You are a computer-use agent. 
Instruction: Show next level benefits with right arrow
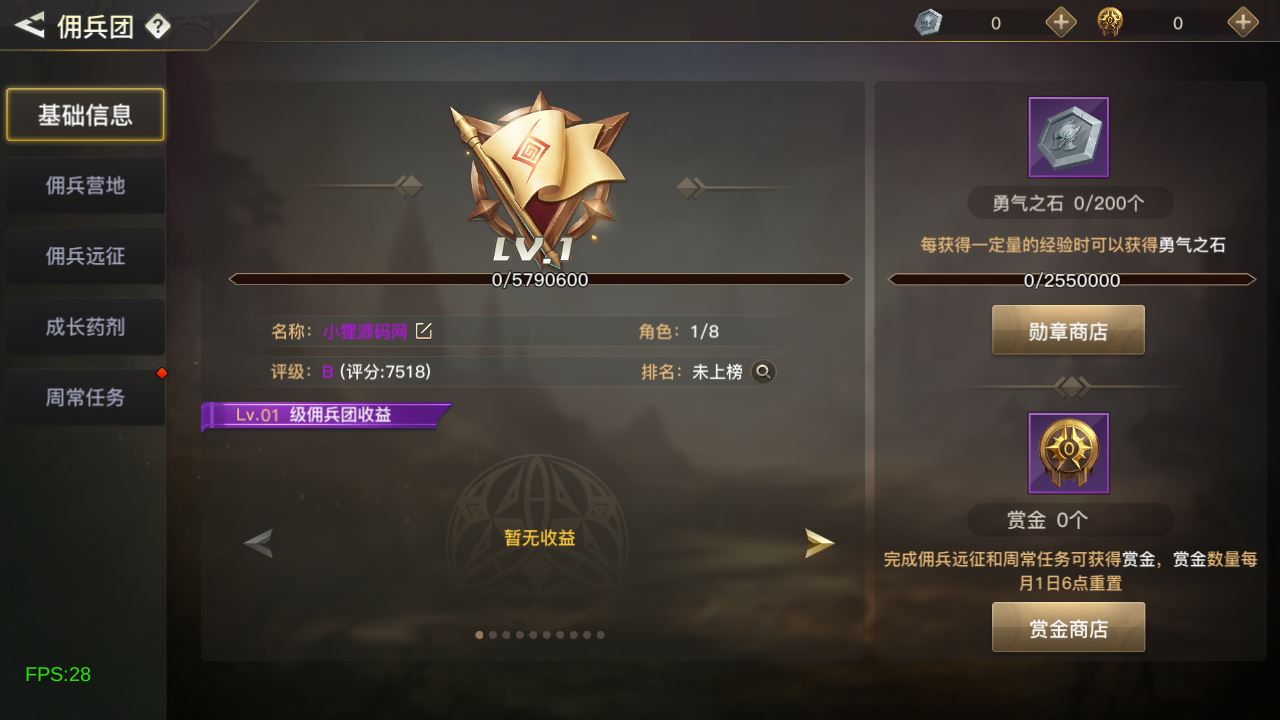820,543
